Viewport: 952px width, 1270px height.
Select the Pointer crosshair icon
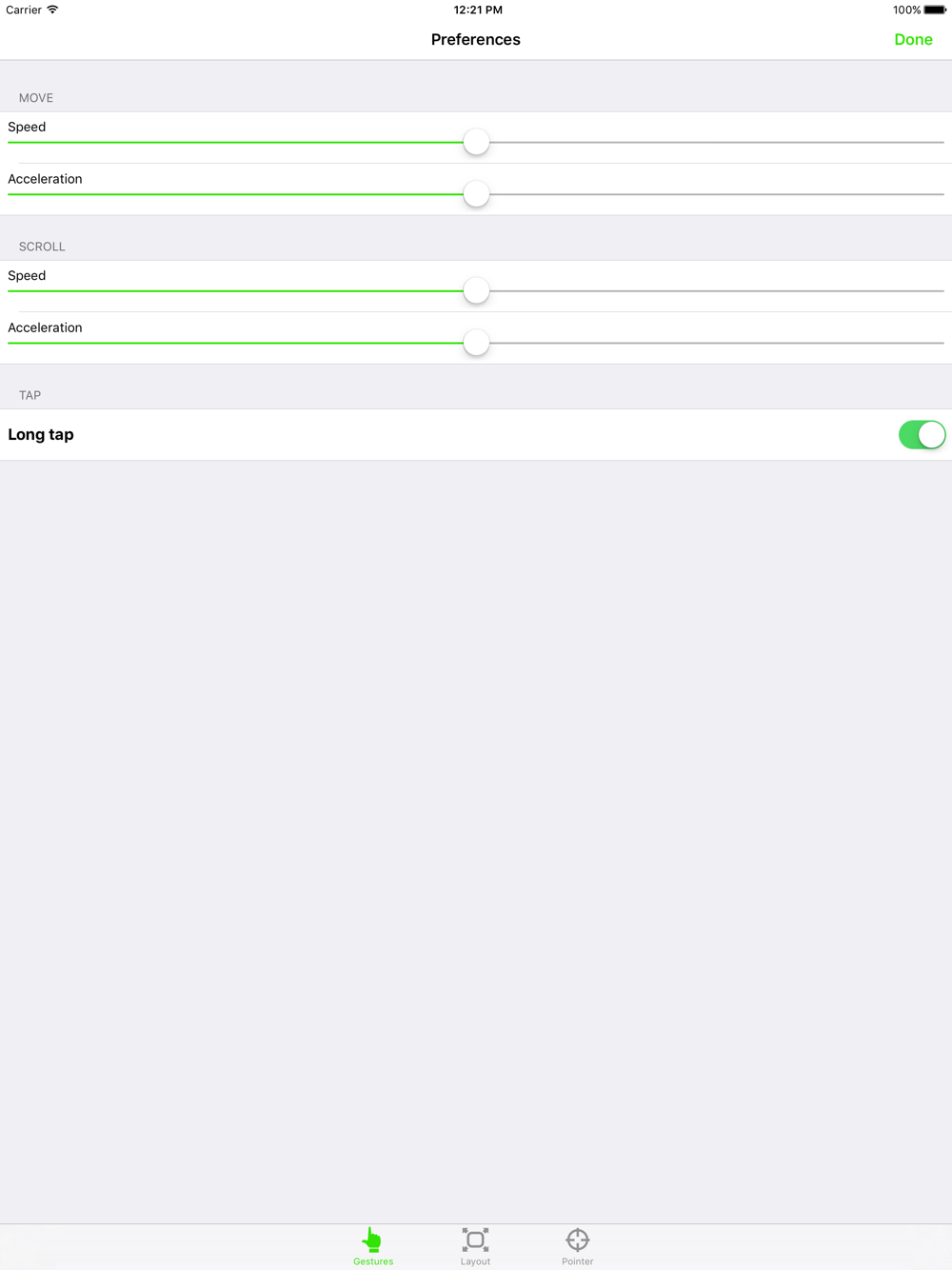coord(577,1239)
